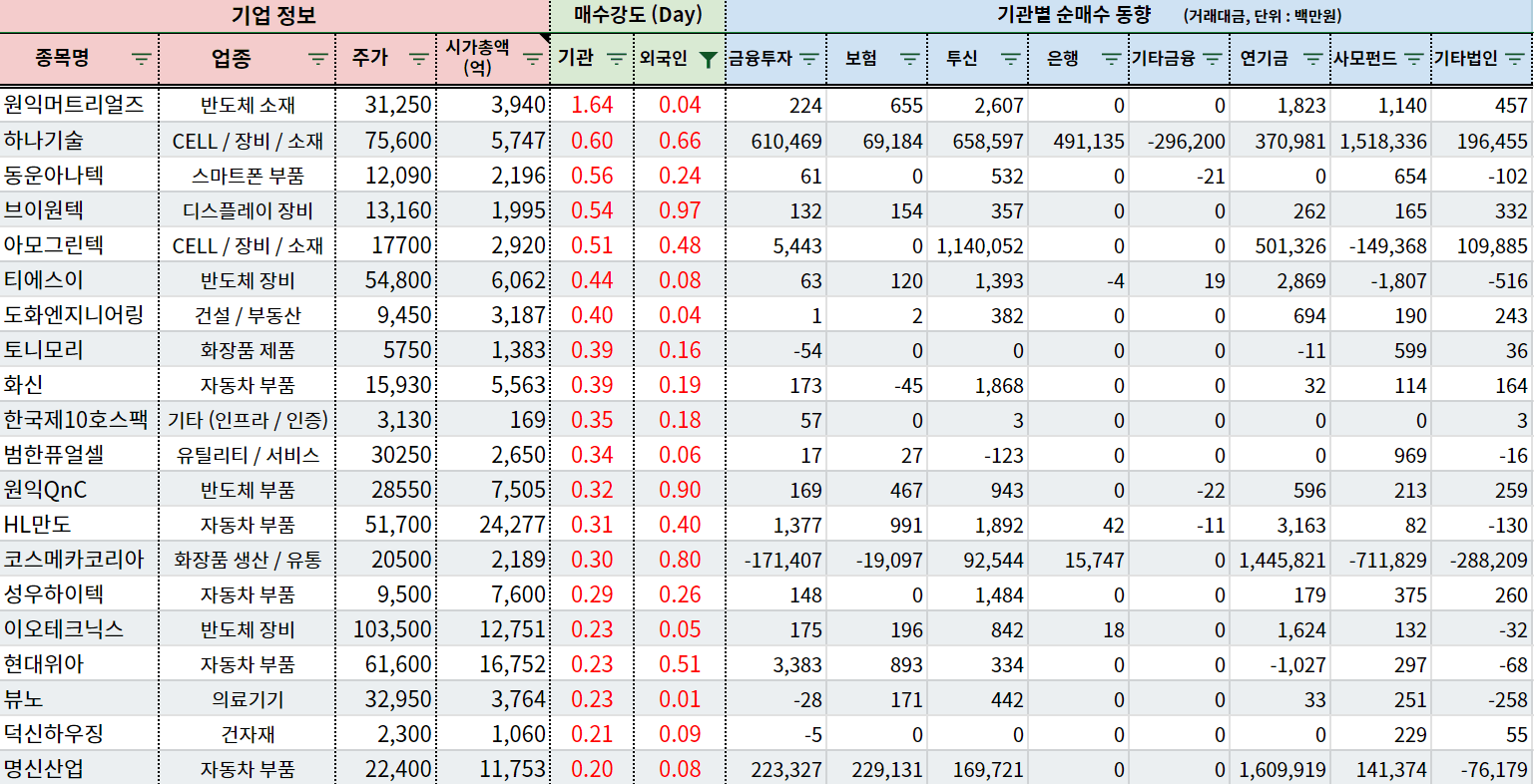Image resolution: width=1534 pixels, height=784 pixels.
Task: Select the 도화엔지니어링 stock name cell
Action: click(x=79, y=315)
